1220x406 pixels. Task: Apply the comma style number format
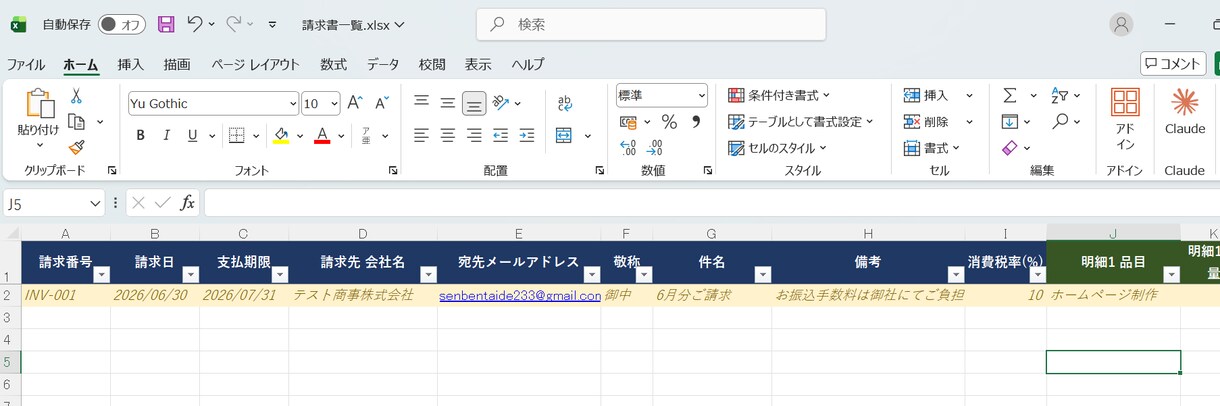[696, 122]
